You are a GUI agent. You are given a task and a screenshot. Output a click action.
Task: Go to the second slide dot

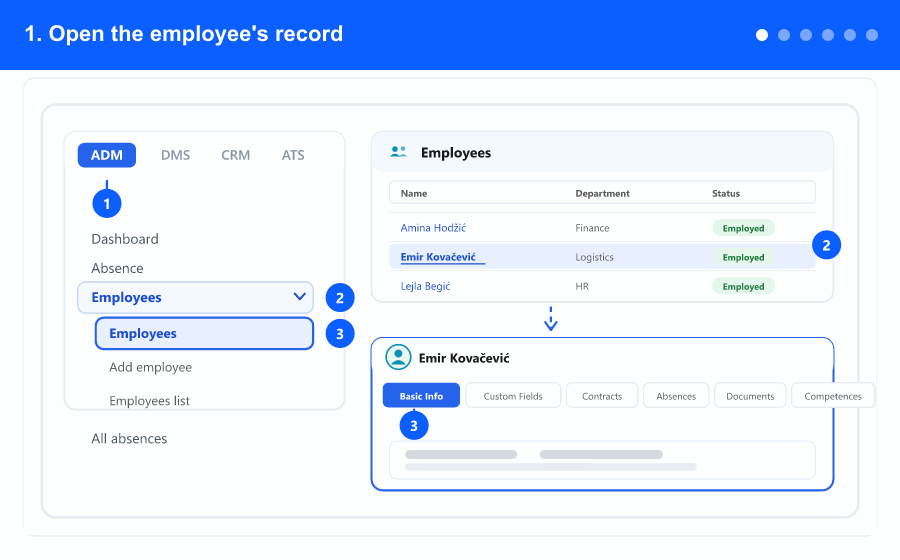pos(784,35)
